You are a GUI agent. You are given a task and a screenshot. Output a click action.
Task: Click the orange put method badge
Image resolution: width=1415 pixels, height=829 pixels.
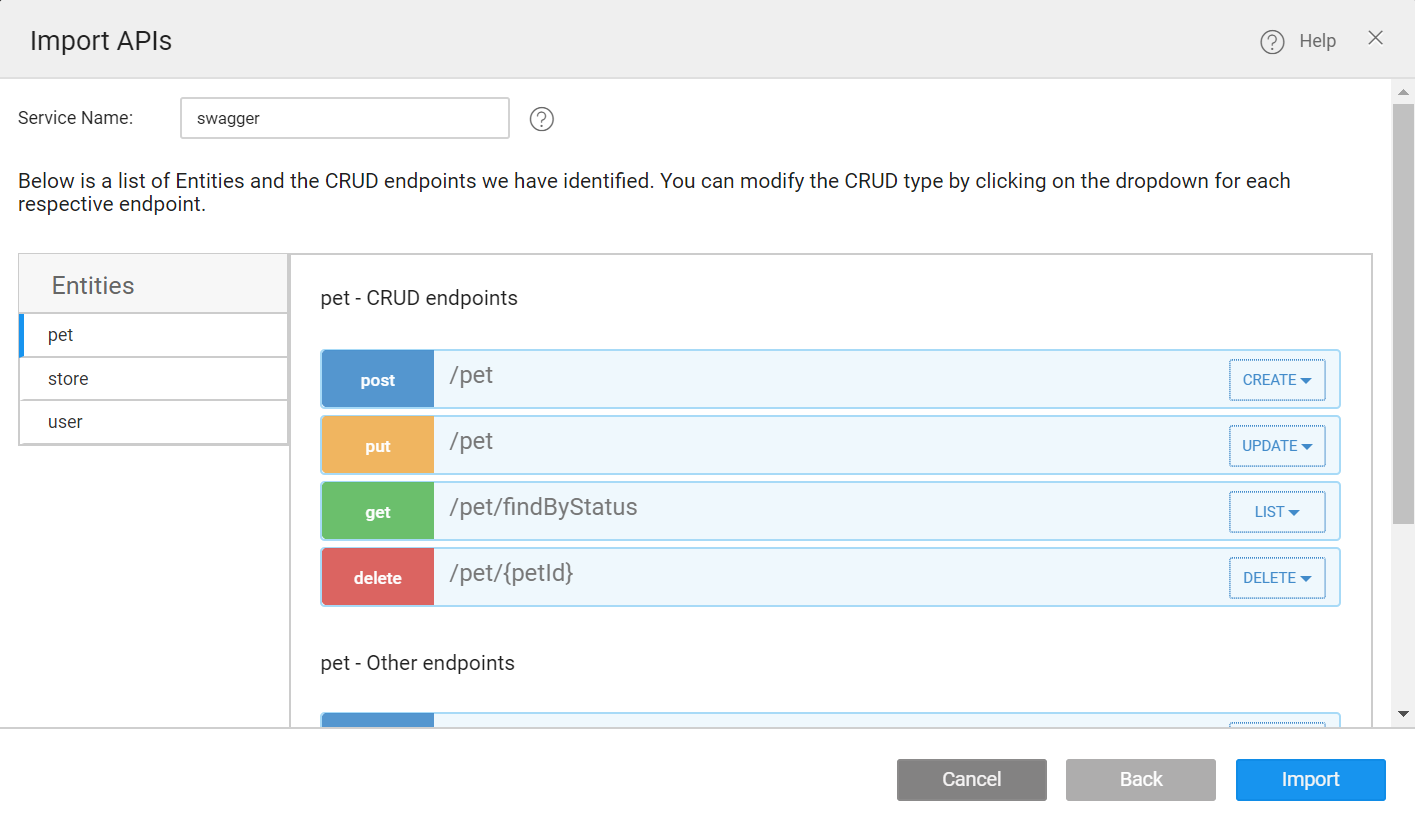[x=378, y=446]
